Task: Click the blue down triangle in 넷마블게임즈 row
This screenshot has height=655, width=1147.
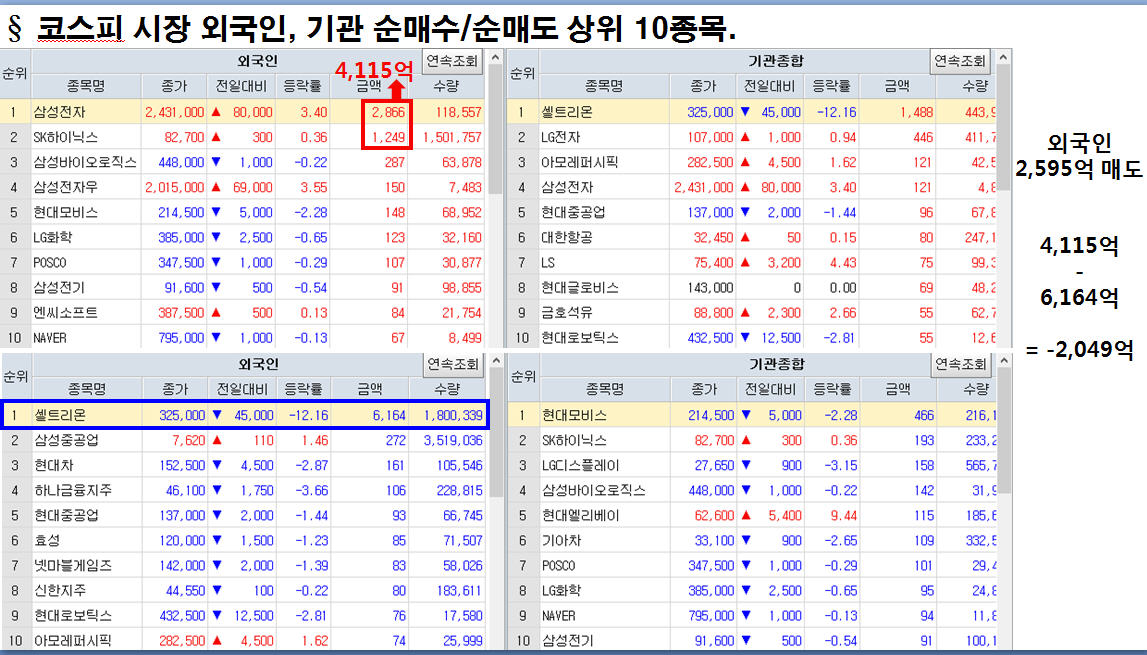Action: coord(216,565)
